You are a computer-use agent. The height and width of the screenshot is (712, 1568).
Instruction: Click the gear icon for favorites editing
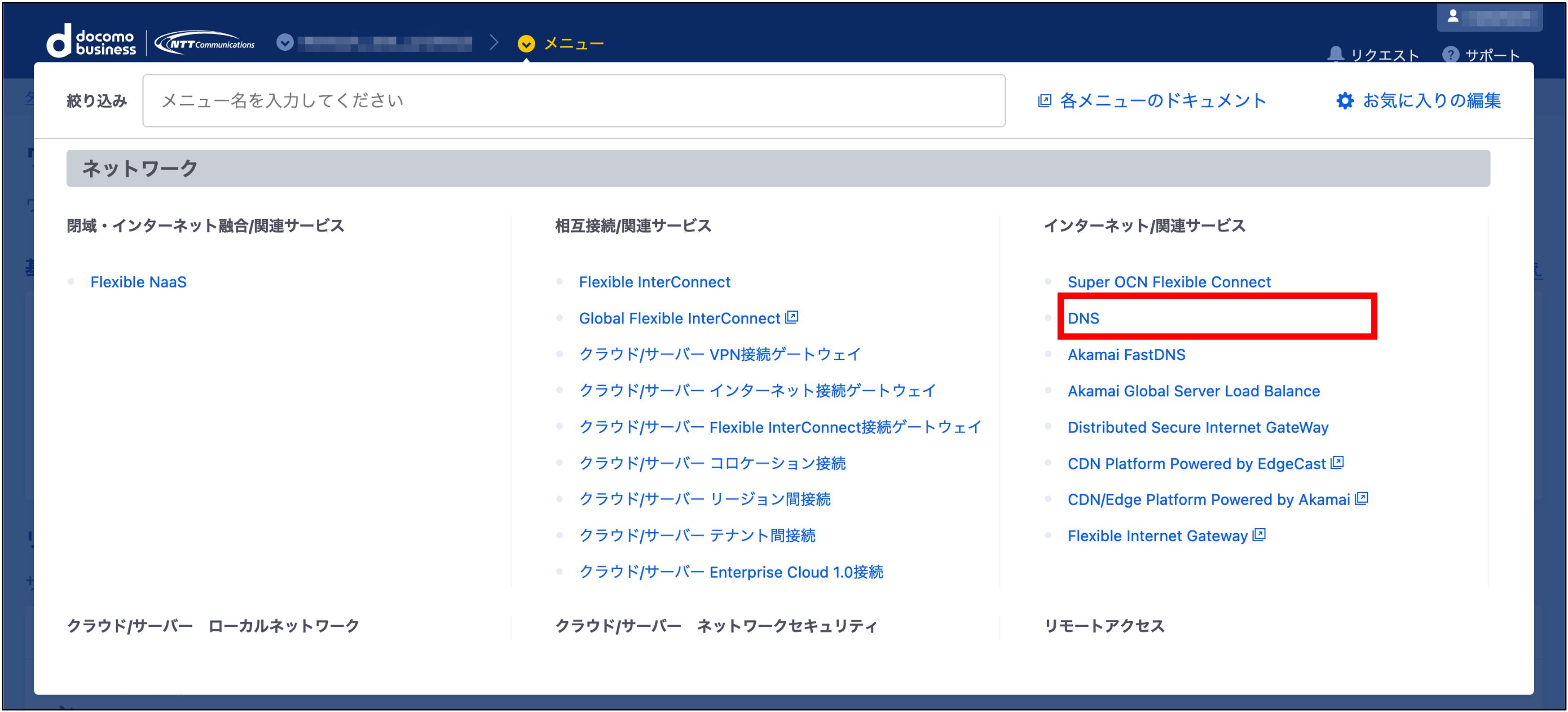[x=1344, y=101]
